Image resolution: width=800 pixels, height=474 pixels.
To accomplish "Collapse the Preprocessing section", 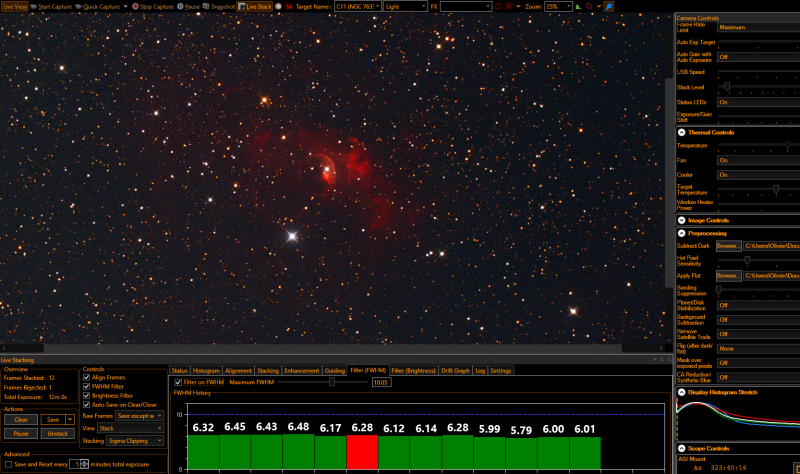I will pos(682,233).
